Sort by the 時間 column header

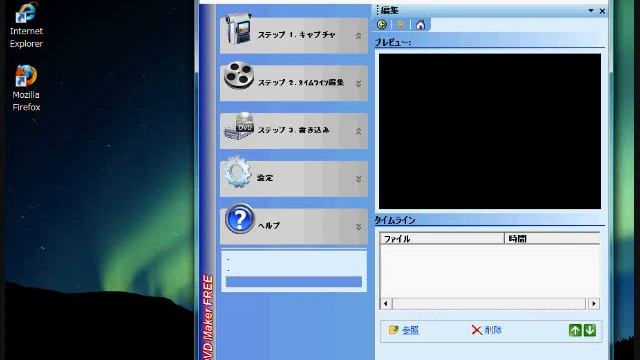552,238
